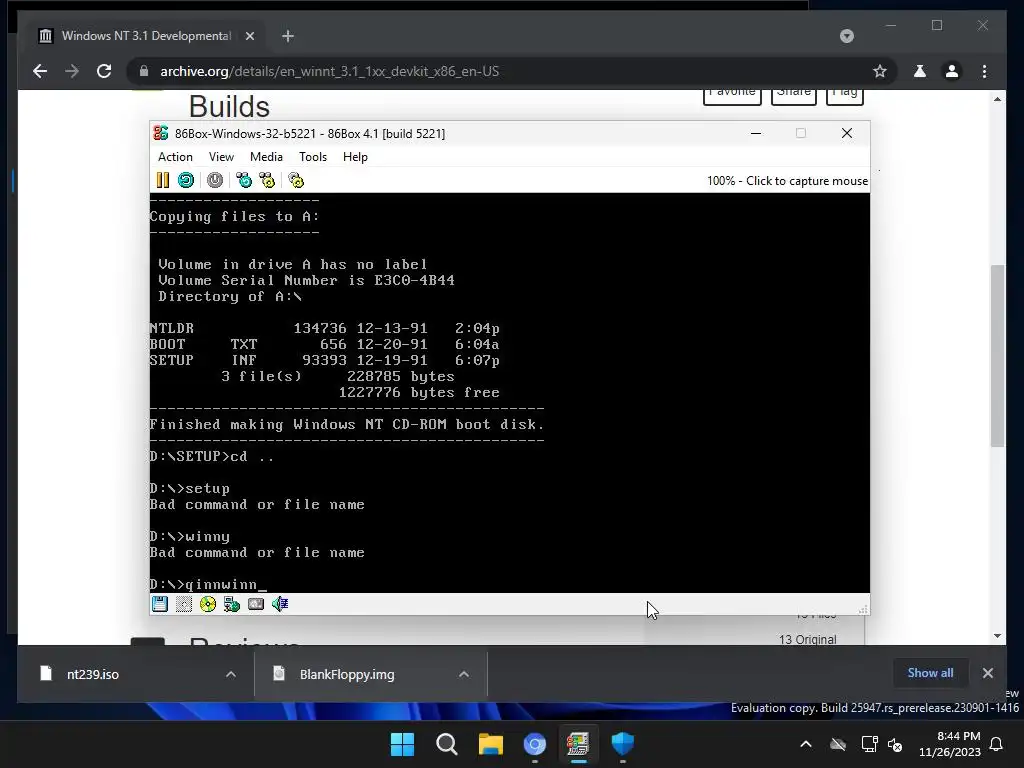Open the View menu in 86Box
The image size is (1024, 768).
pos(221,157)
